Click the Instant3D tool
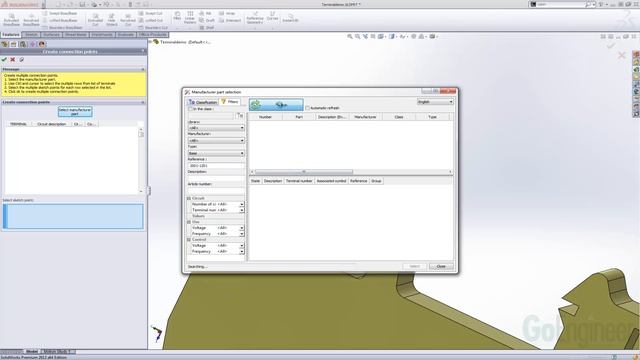 click(x=290, y=18)
